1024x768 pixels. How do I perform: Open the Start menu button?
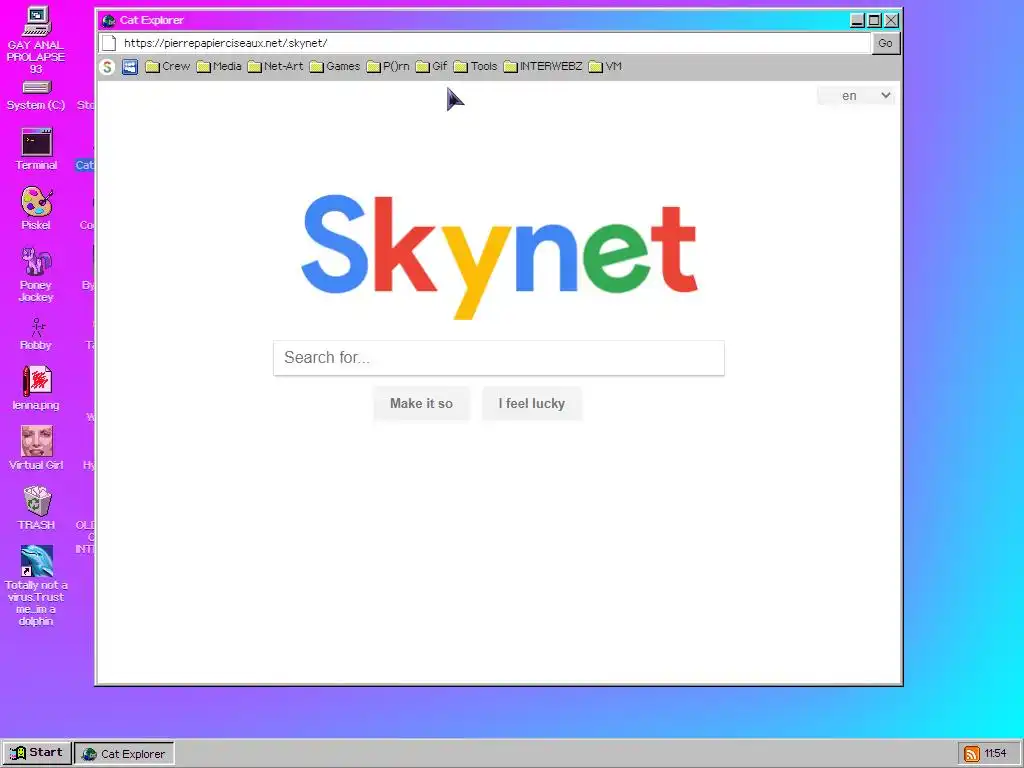pos(37,753)
